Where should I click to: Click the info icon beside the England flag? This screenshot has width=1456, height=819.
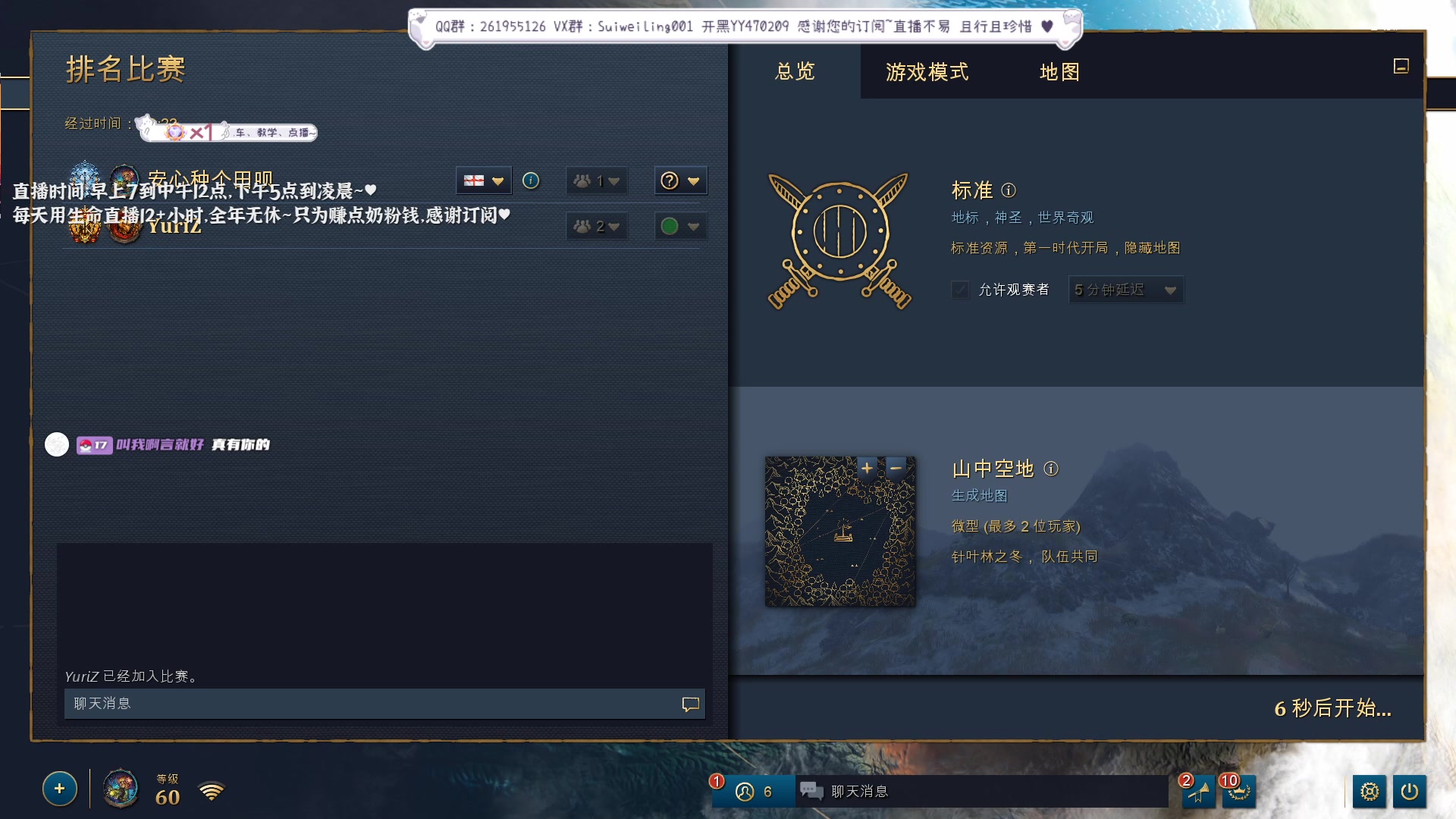(531, 180)
